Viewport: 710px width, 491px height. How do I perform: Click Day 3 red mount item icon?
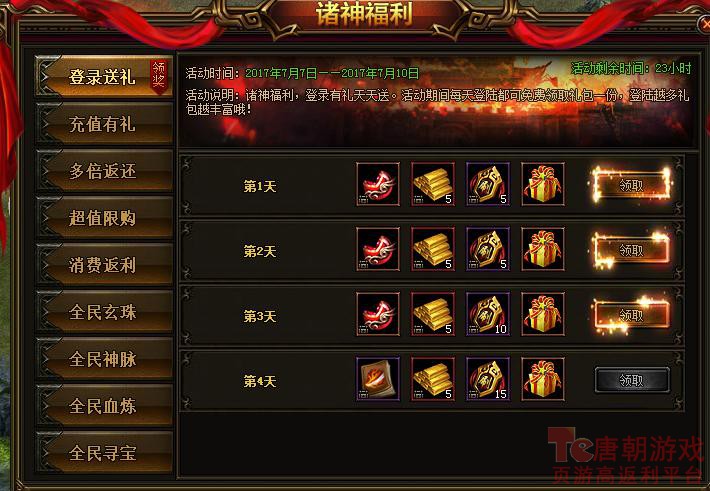(x=378, y=314)
